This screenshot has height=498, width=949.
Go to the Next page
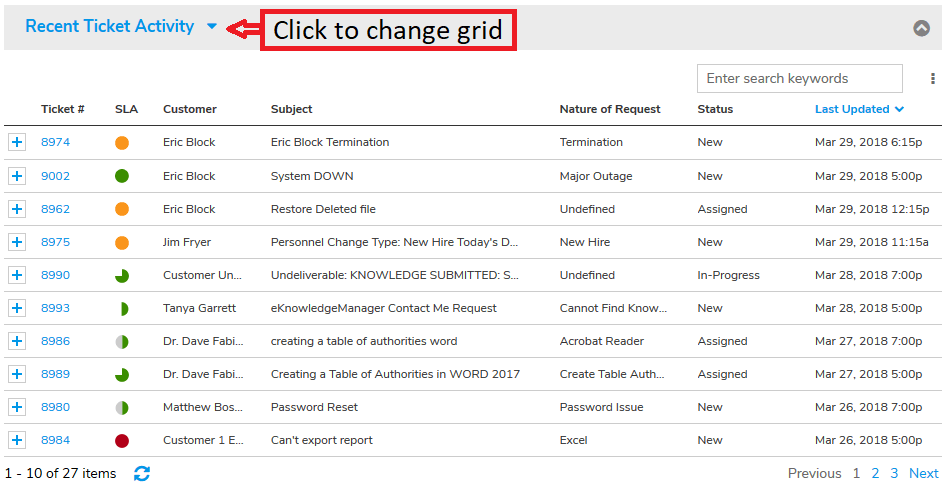click(924, 474)
